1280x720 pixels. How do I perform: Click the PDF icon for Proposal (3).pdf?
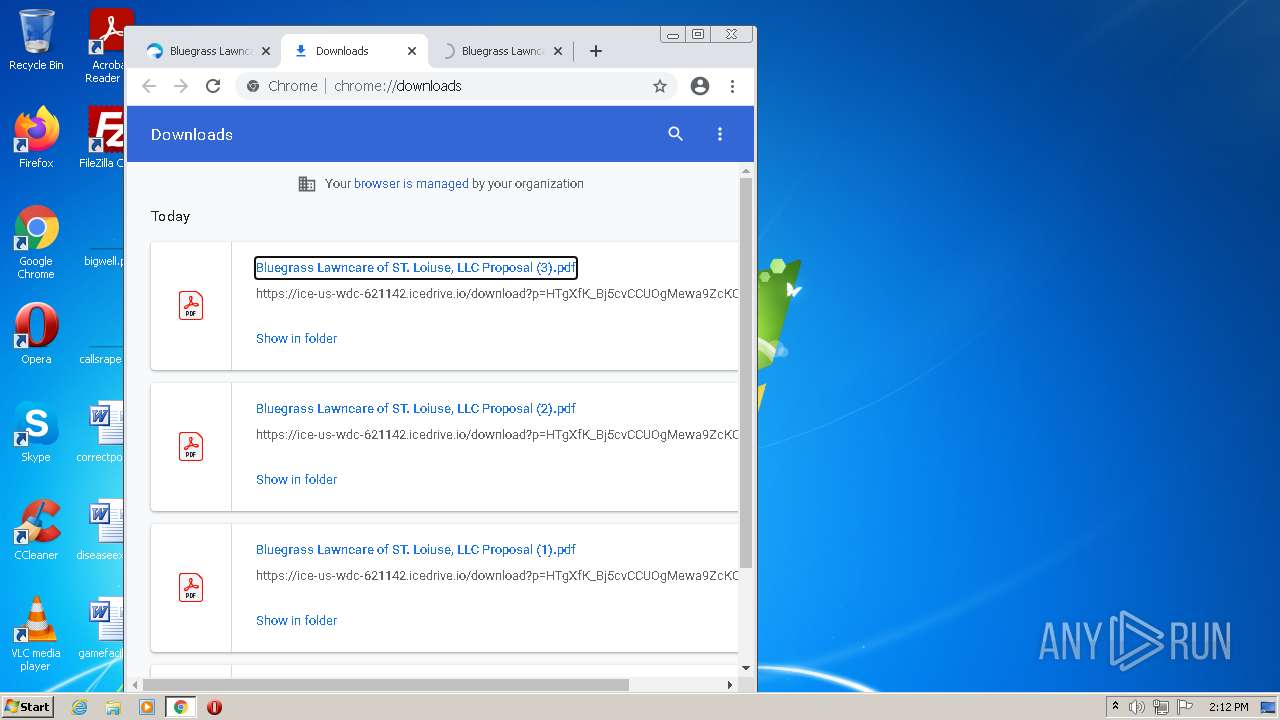tap(191, 305)
